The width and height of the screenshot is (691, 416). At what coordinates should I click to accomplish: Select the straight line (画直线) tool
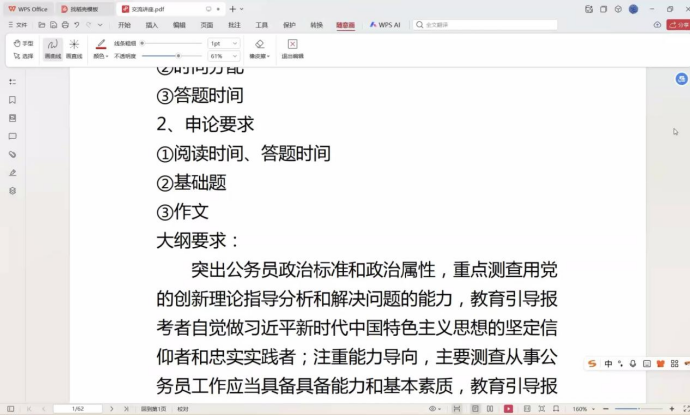(x=74, y=47)
